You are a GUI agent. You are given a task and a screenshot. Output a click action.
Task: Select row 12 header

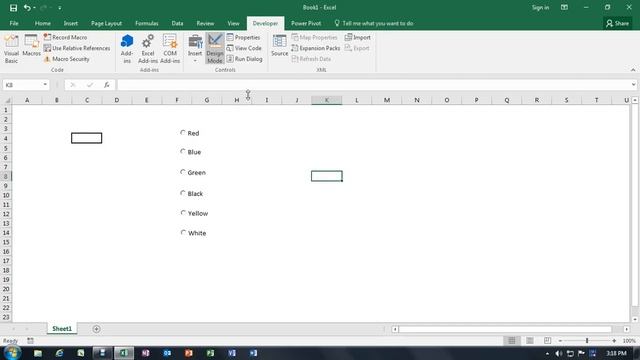[6, 214]
